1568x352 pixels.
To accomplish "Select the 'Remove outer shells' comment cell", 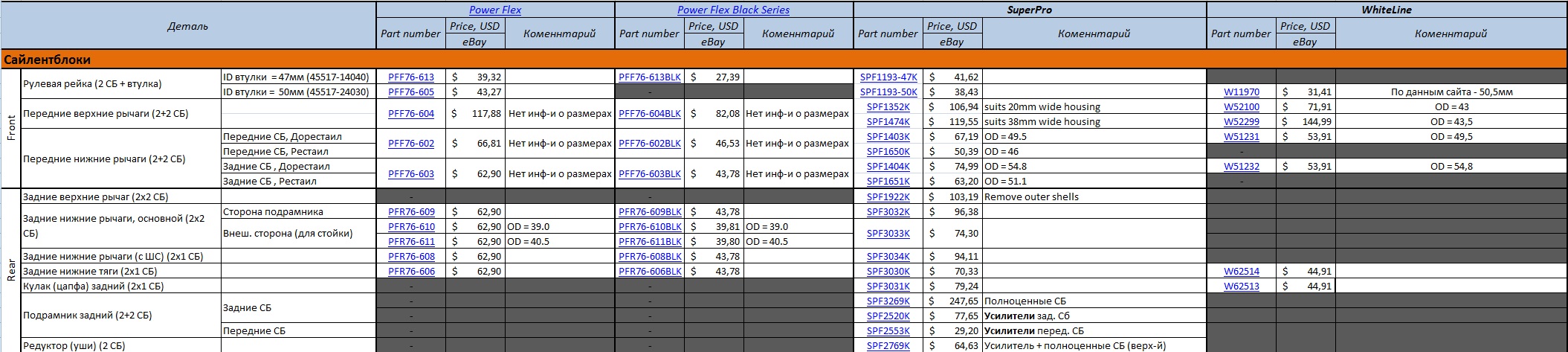I will click(x=1093, y=196).
